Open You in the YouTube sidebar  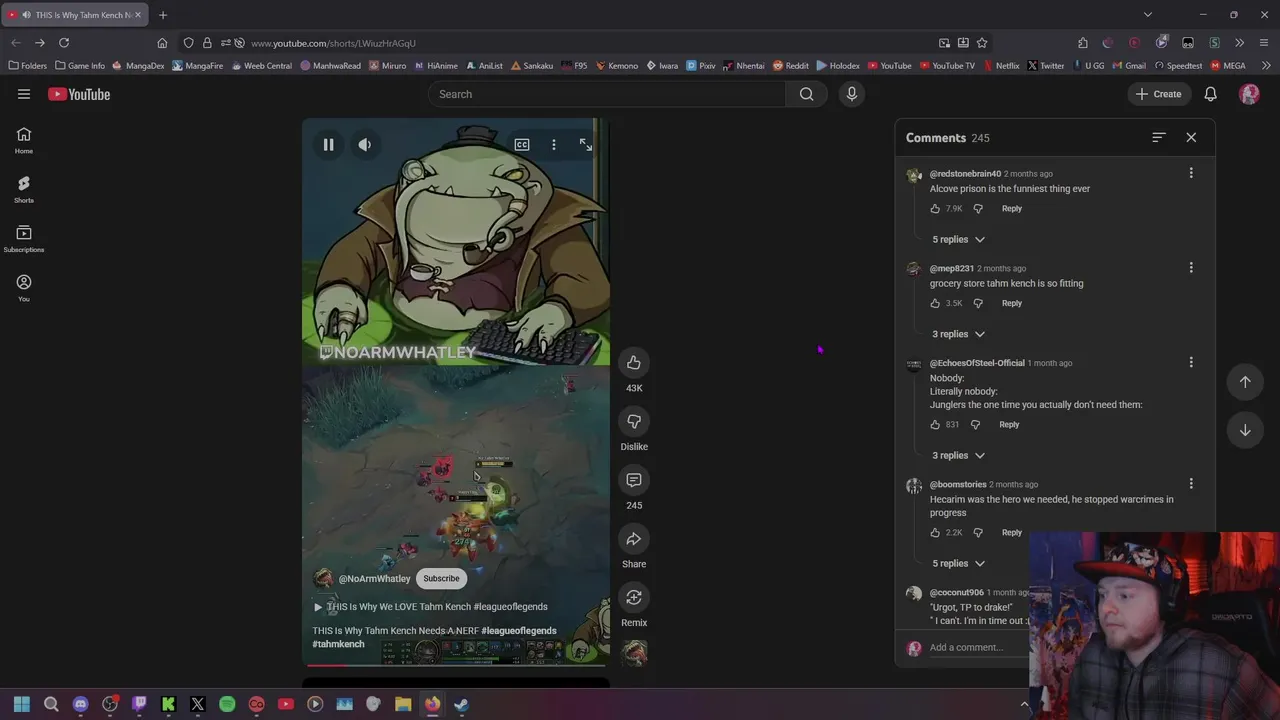pos(24,288)
